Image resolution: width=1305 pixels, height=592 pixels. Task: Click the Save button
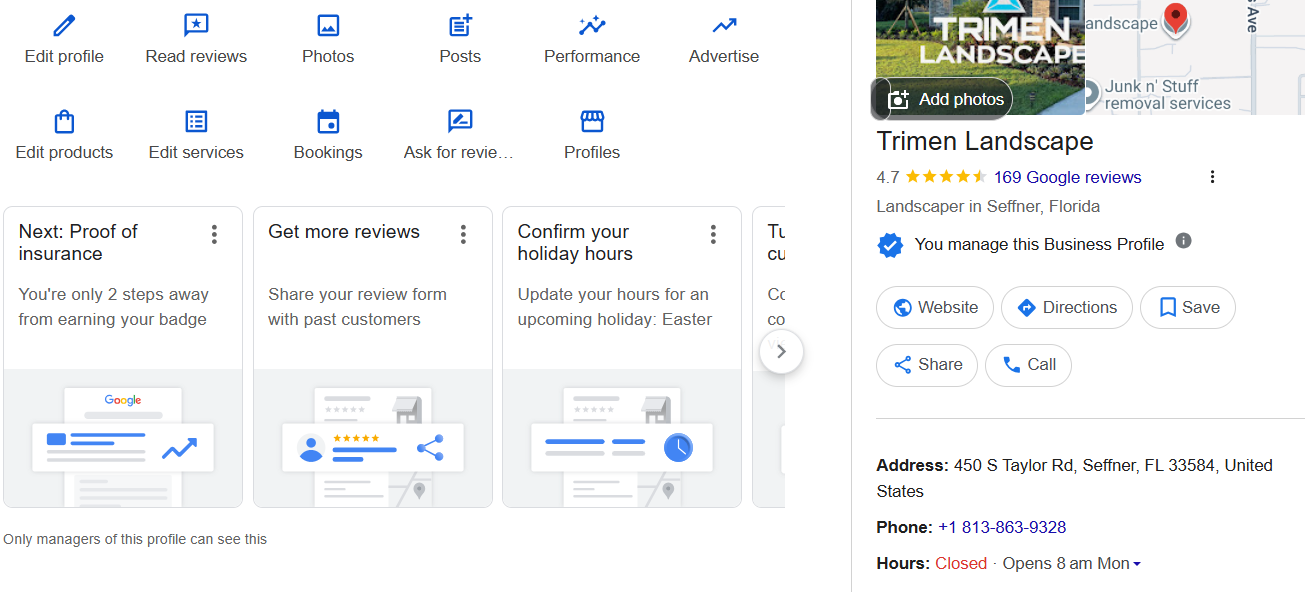click(1188, 308)
